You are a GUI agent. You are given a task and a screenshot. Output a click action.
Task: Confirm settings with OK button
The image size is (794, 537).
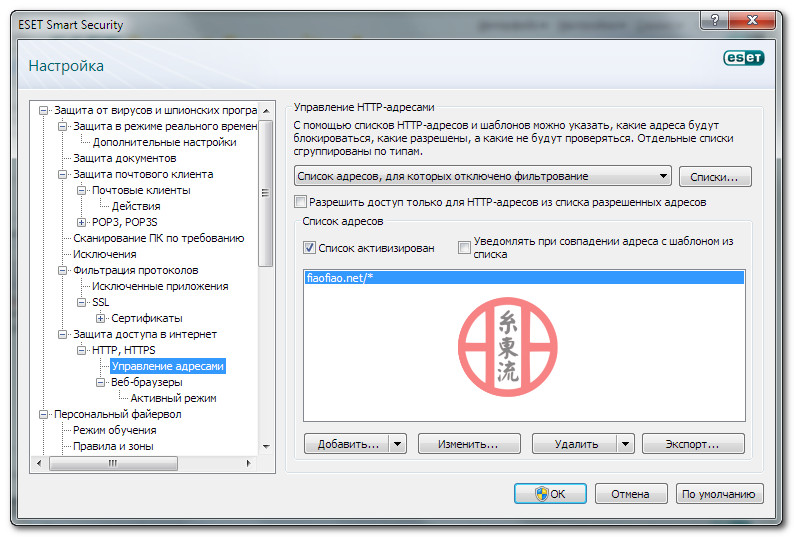click(x=550, y=493)
